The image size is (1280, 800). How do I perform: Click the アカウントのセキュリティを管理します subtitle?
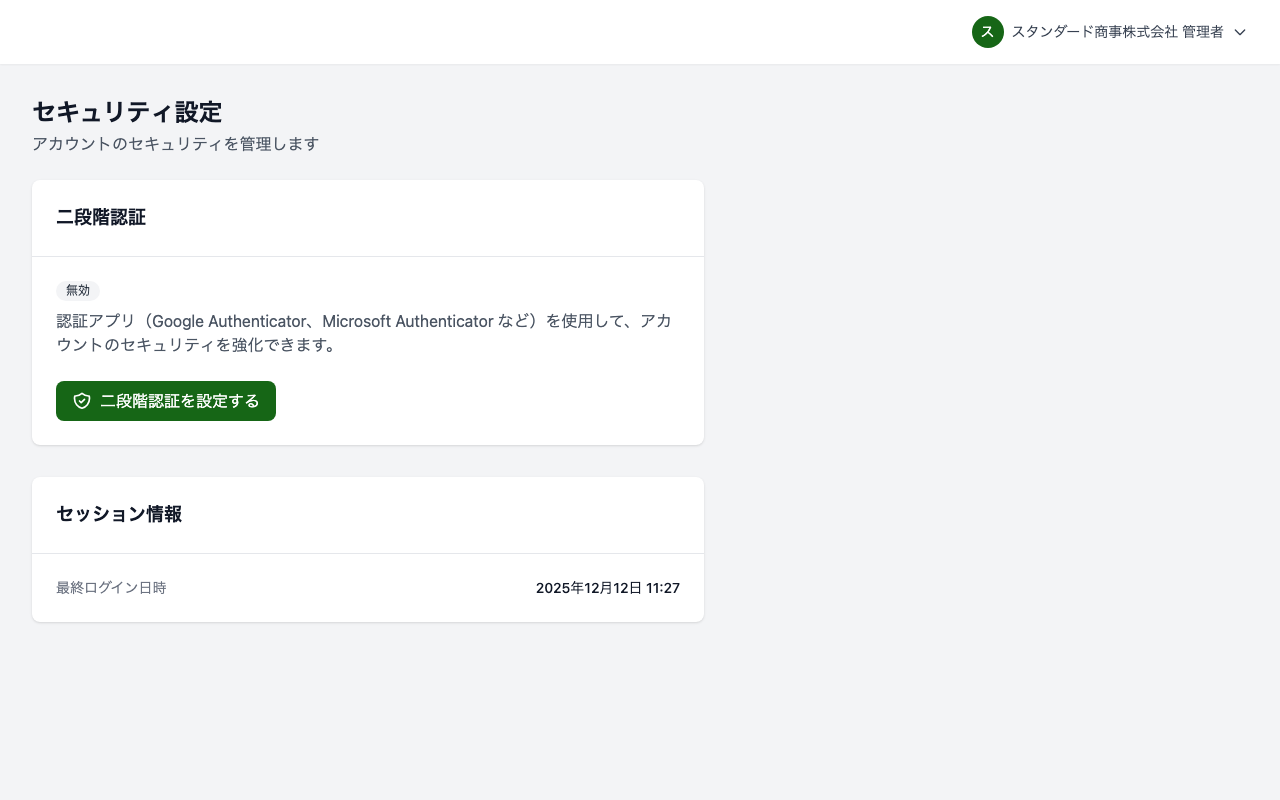(x=175, y=144)
